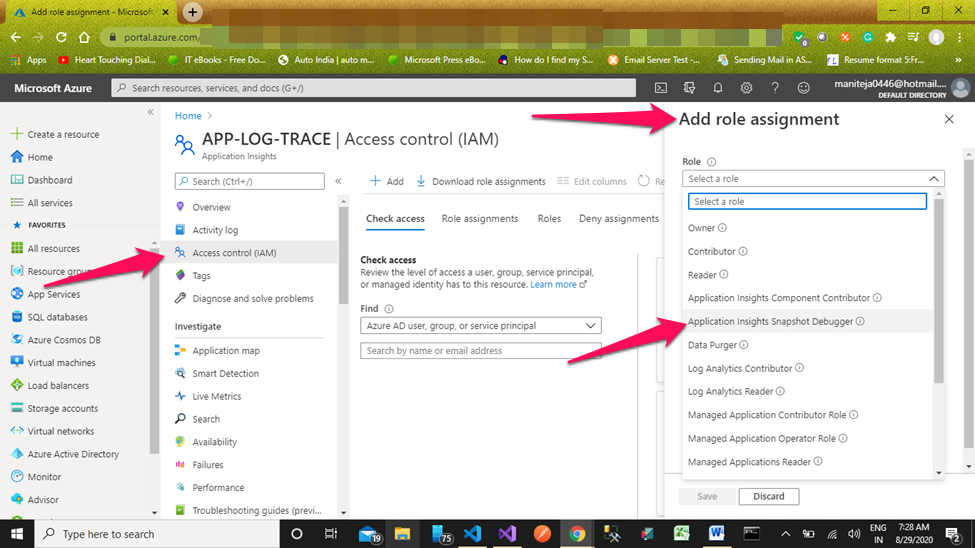Click the Azure global search box
This screenshot has width=975, height=548.
[373, 88]
